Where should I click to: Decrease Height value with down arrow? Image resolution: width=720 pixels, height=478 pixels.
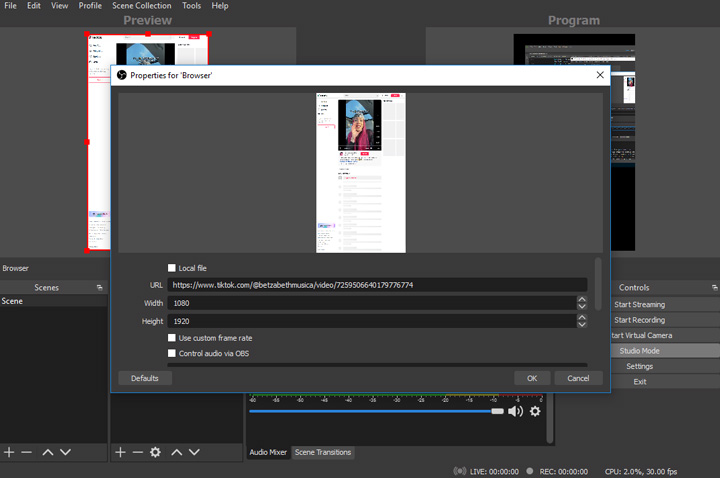click(x=582, y=325)
